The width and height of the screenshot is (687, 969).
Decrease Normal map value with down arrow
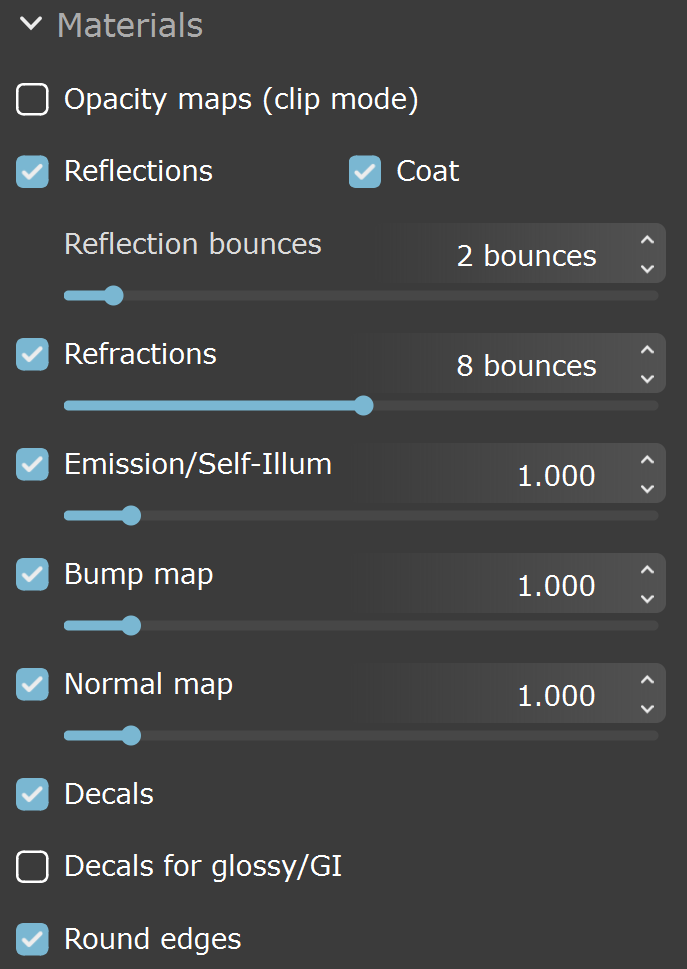647,709
